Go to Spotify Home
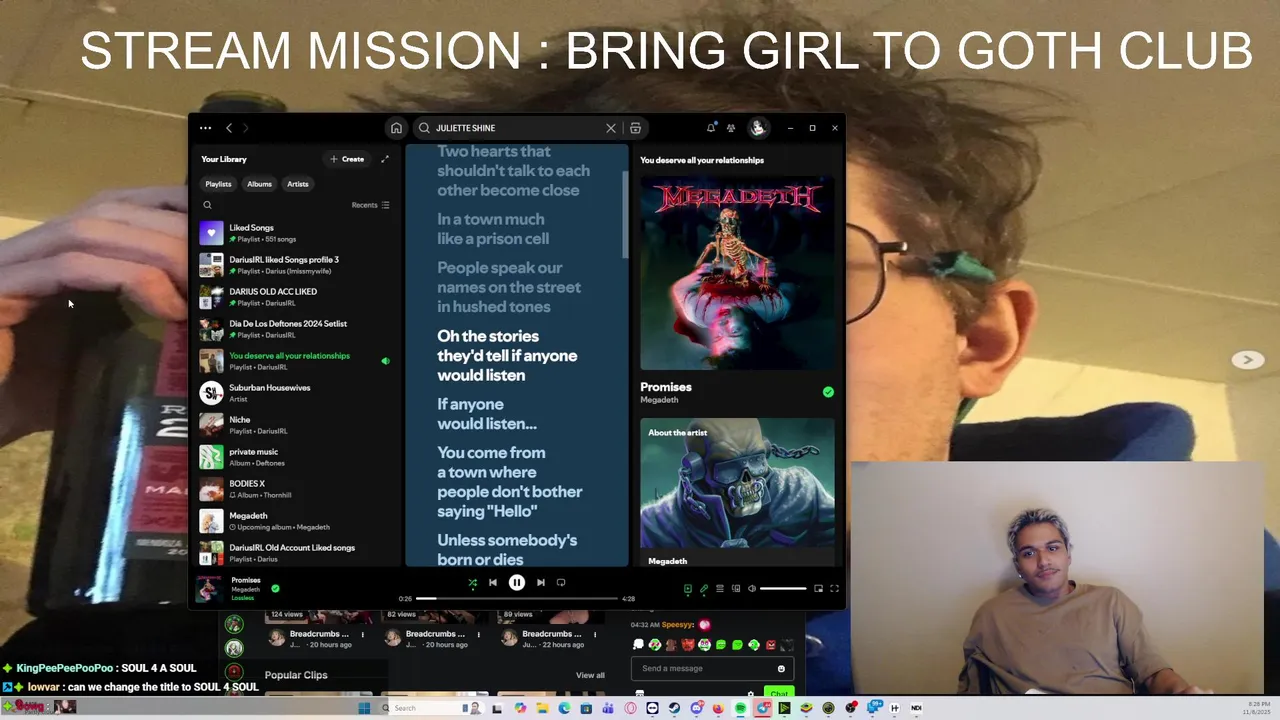 point(396,128)
